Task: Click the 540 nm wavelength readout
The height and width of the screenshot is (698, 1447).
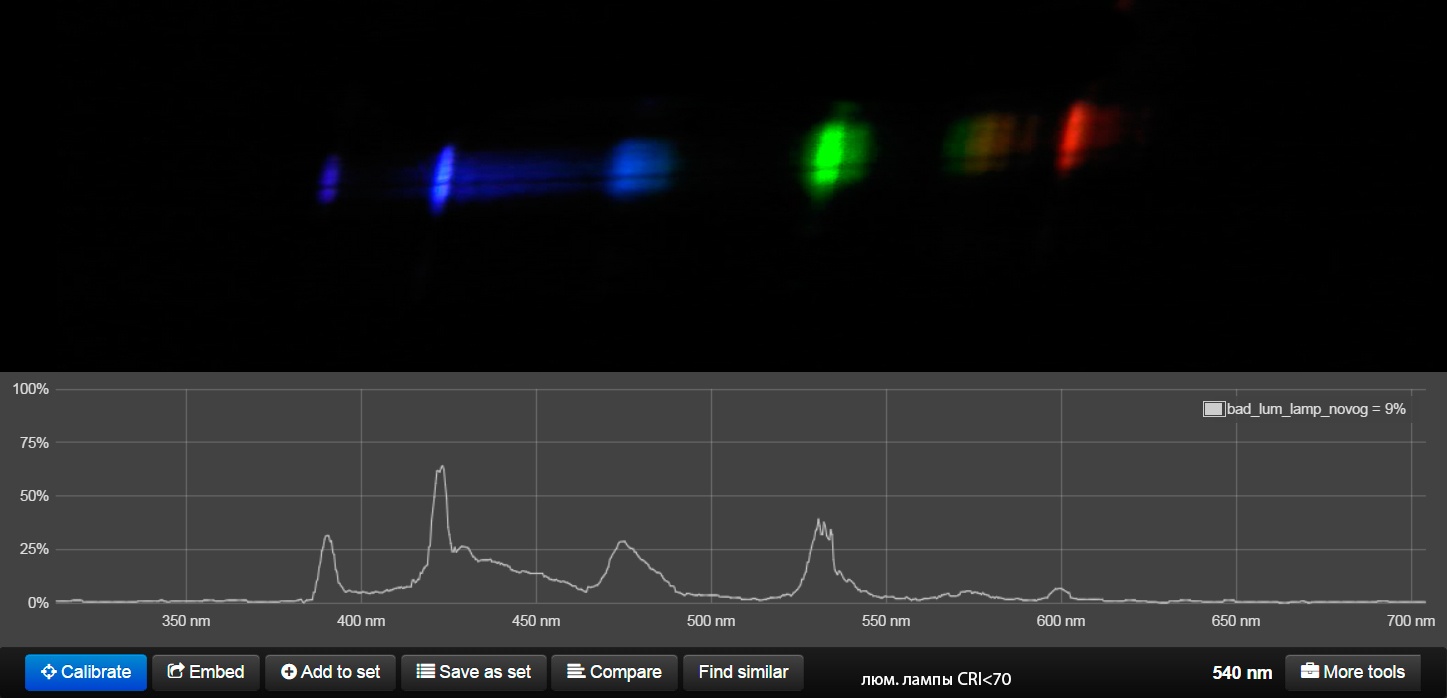Action: (x=1242, y=673)
